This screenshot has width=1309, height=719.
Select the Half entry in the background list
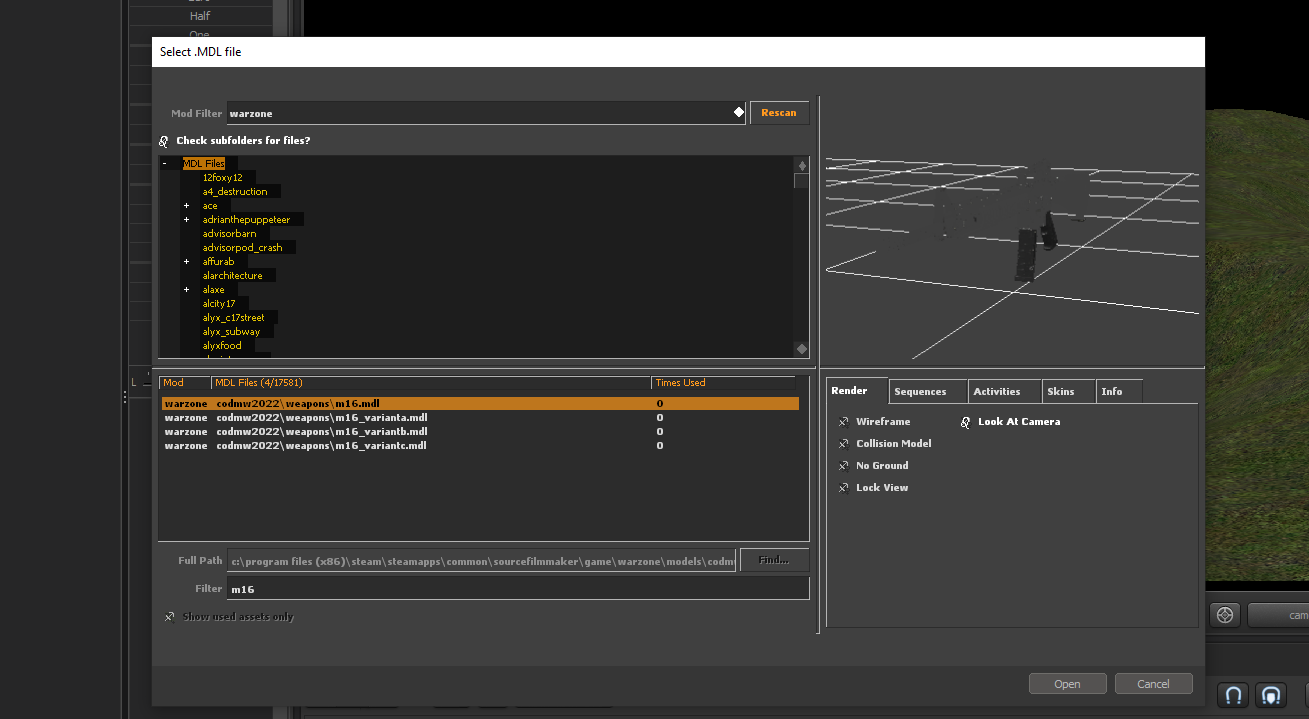click(200, 16)
